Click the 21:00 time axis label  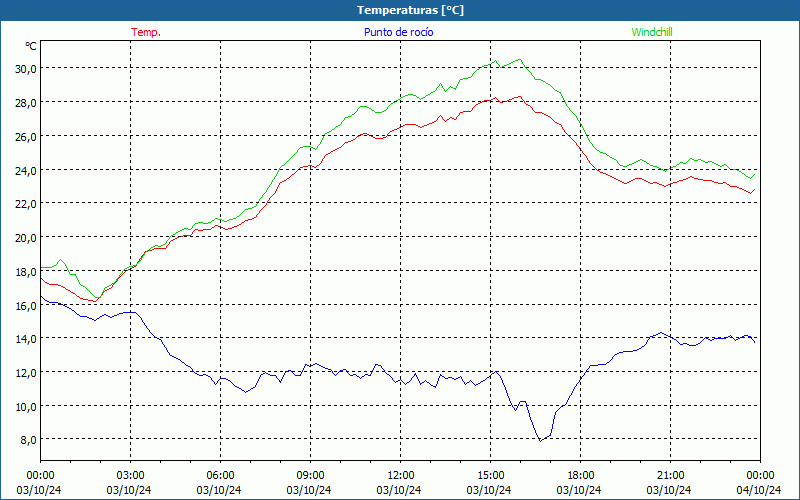click(670, 476)
